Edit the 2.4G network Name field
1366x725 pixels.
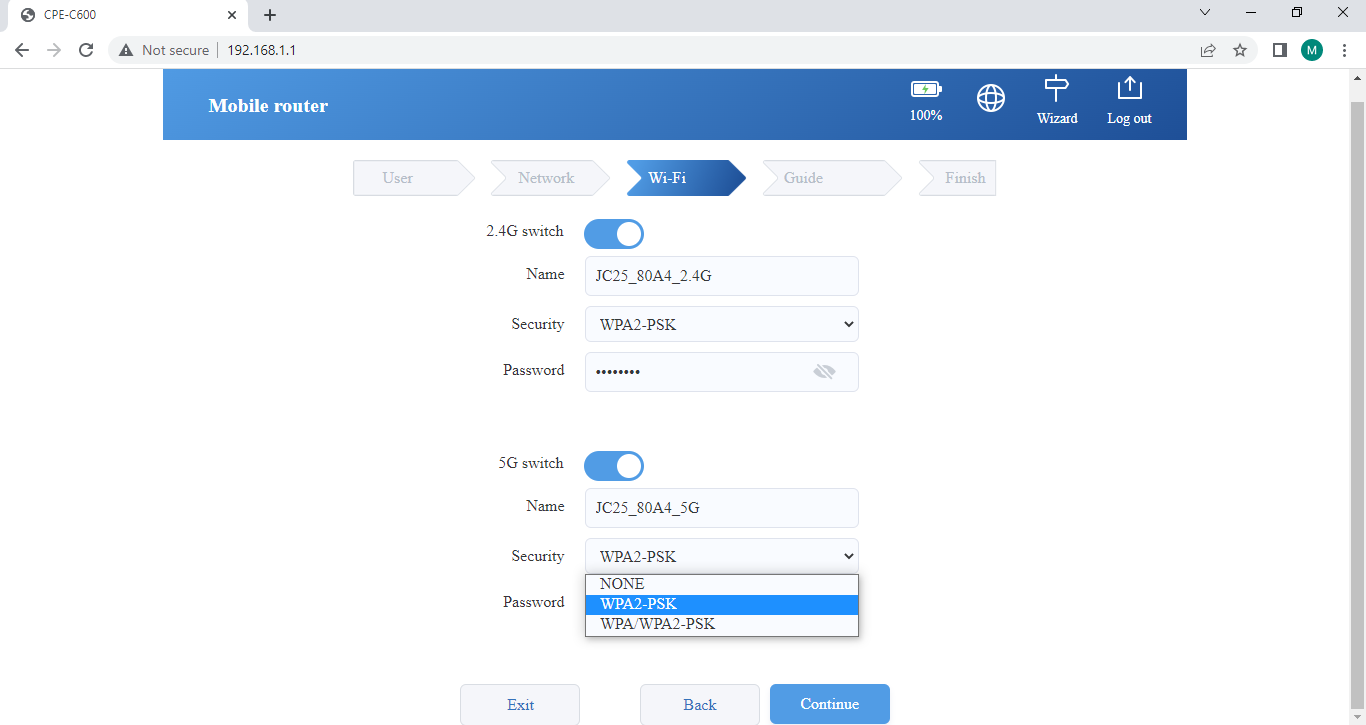(722, 276)
